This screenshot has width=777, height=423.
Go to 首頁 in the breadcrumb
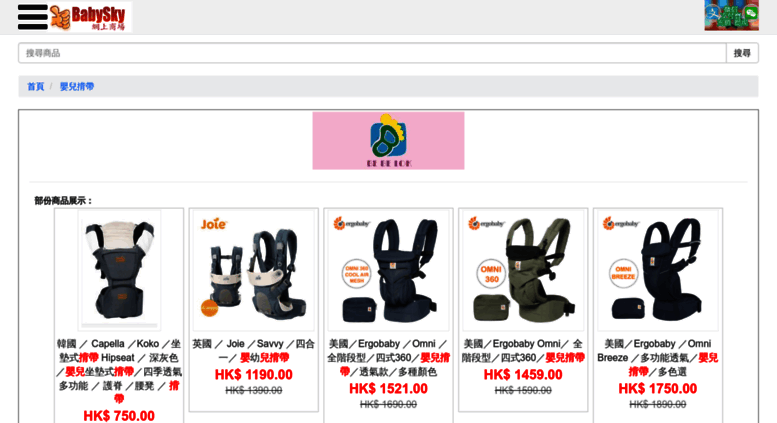coord(36,87)
